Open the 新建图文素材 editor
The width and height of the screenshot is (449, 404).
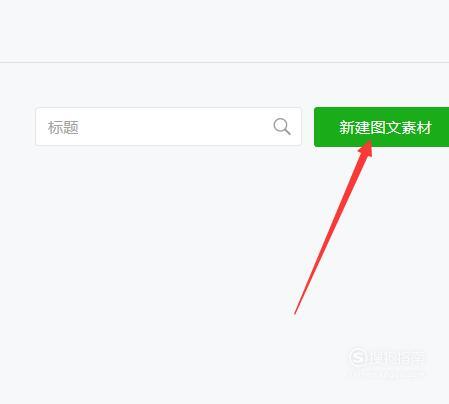click(x=382, y=127)
